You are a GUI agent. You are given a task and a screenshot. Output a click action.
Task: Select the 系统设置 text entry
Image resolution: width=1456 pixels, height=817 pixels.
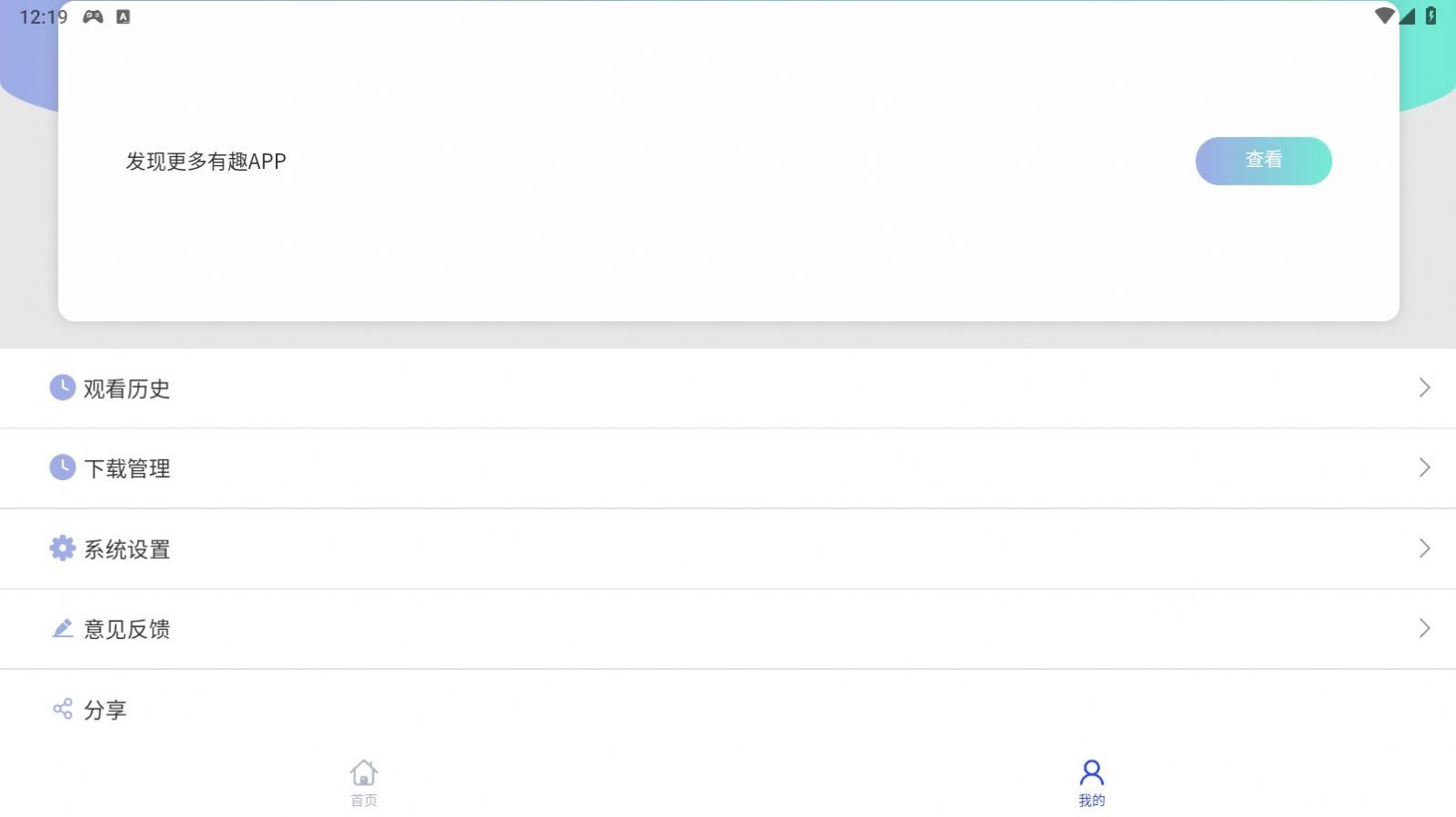click(127, 550)
